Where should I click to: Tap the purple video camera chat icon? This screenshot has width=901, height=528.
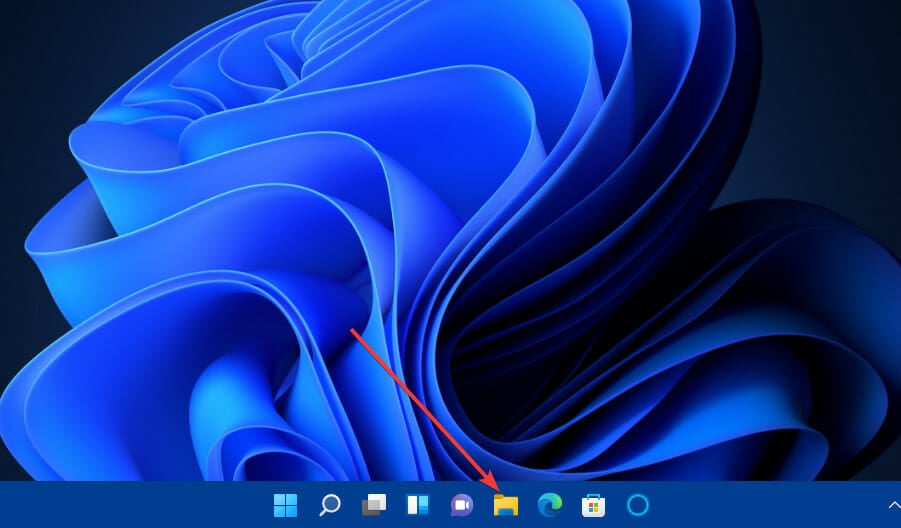461,505
